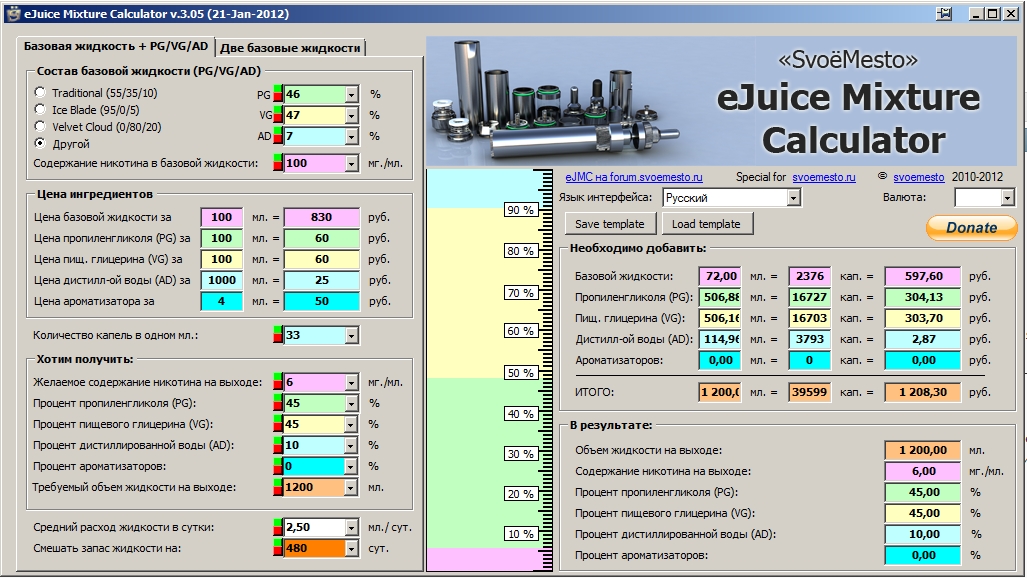Open the Процент пищевого глицерина (VG) 45 dropdown
The width and height of the screenshot is (1027, 578).
click(352, 424)
